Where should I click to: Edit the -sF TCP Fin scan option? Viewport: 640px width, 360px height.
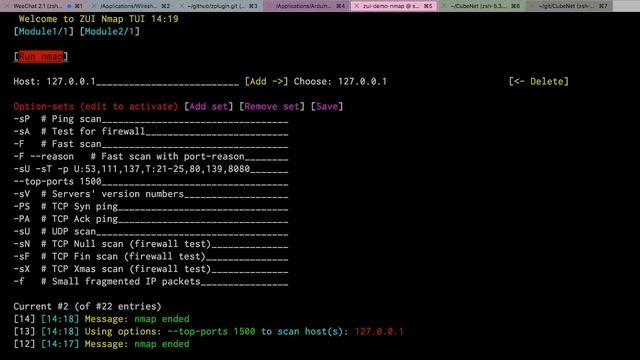(x=151, y=257)
